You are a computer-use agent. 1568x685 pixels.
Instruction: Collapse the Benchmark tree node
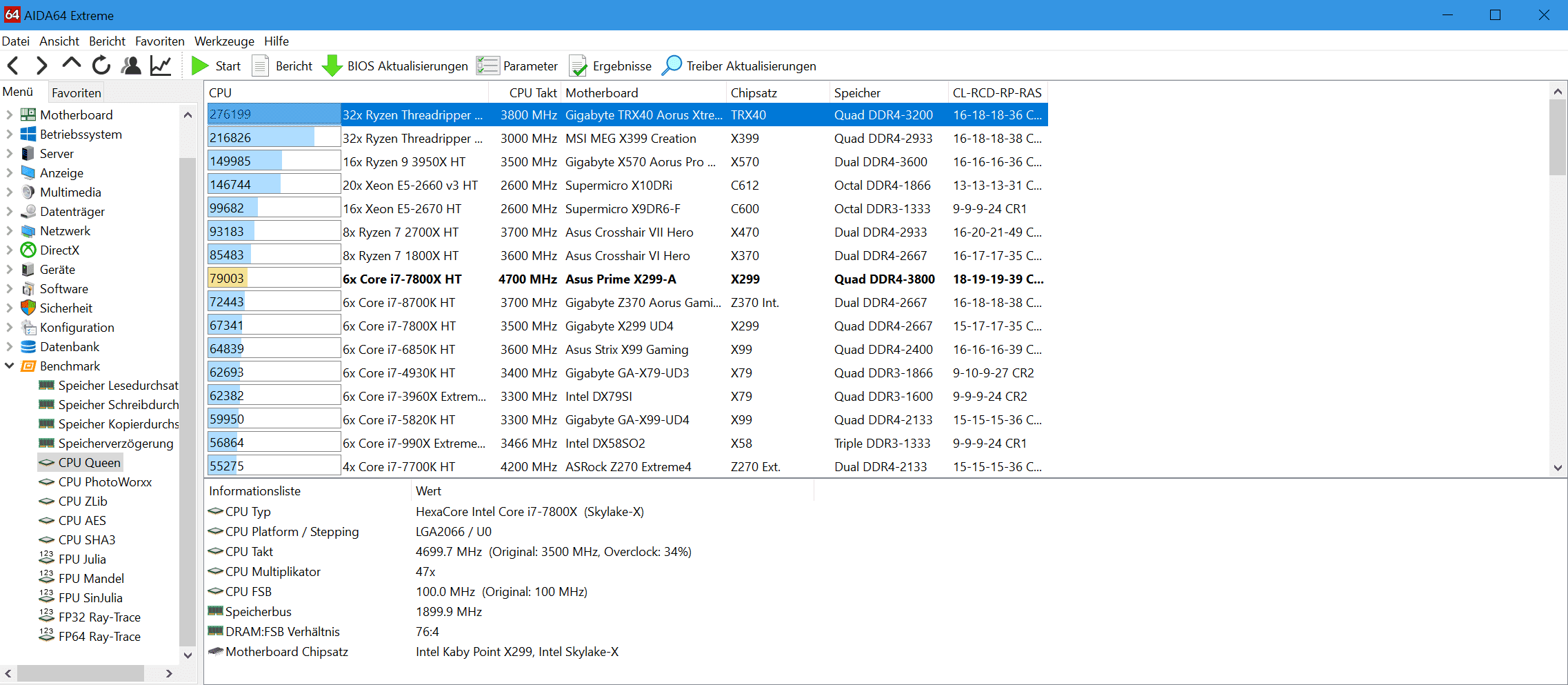pyautogui.click(x=10, y=366)
